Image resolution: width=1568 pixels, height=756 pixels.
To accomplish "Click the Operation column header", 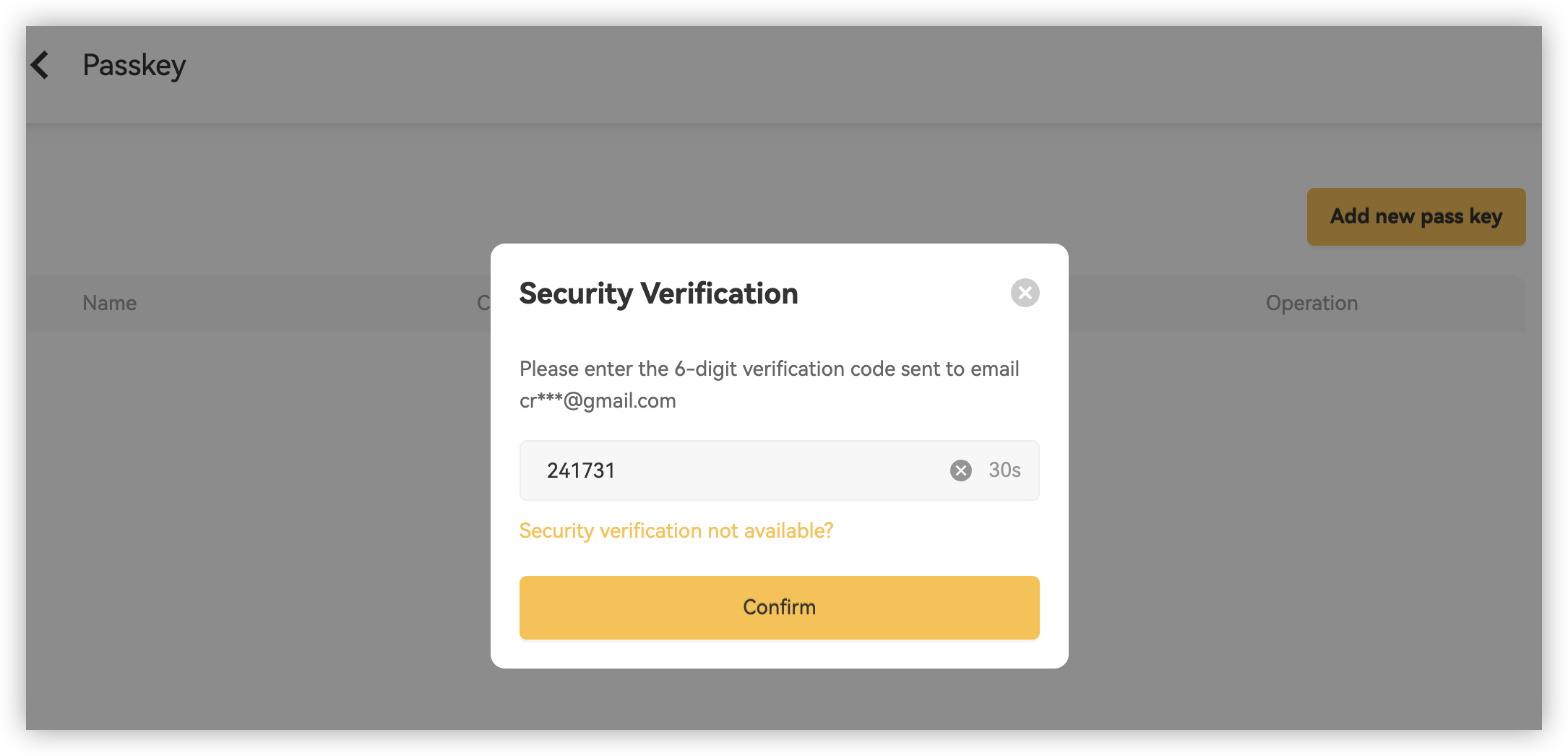I will (1311, 304).
